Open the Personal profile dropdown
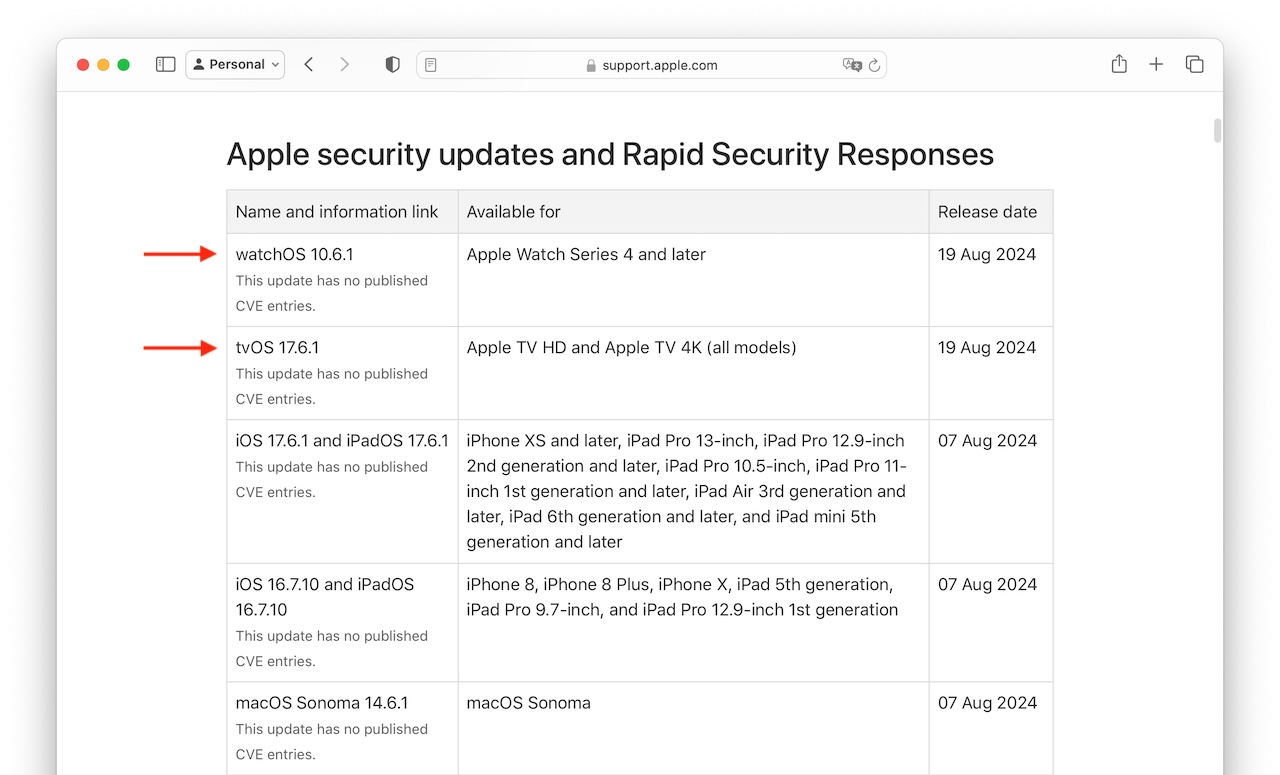1280x775 pixels. click(x=236, y=64)
